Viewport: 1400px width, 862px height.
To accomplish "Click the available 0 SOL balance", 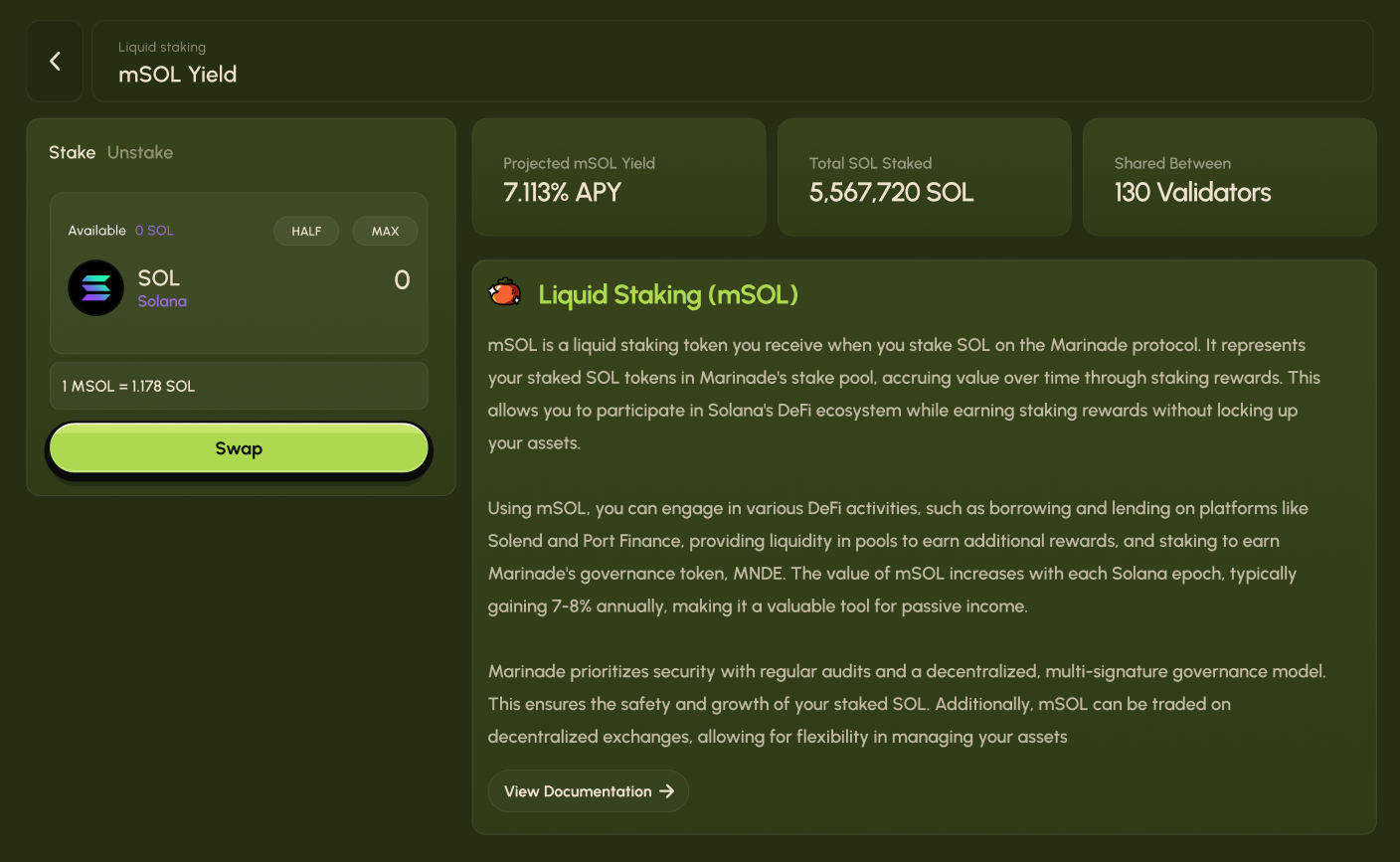I will [154, 231].
